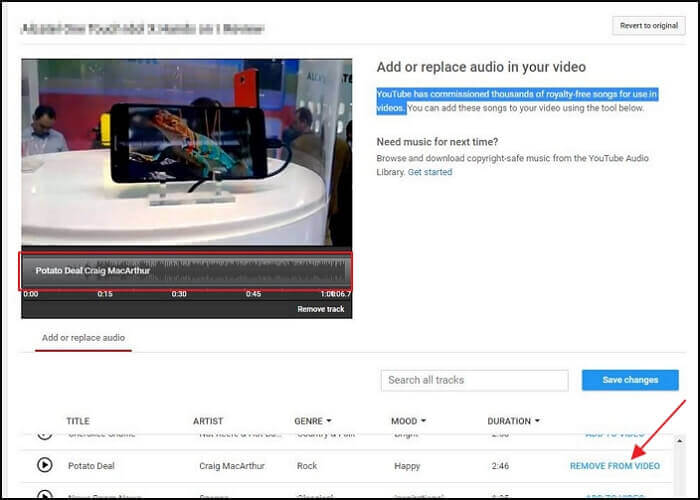Click the Save changes button

tap(630, 380)
